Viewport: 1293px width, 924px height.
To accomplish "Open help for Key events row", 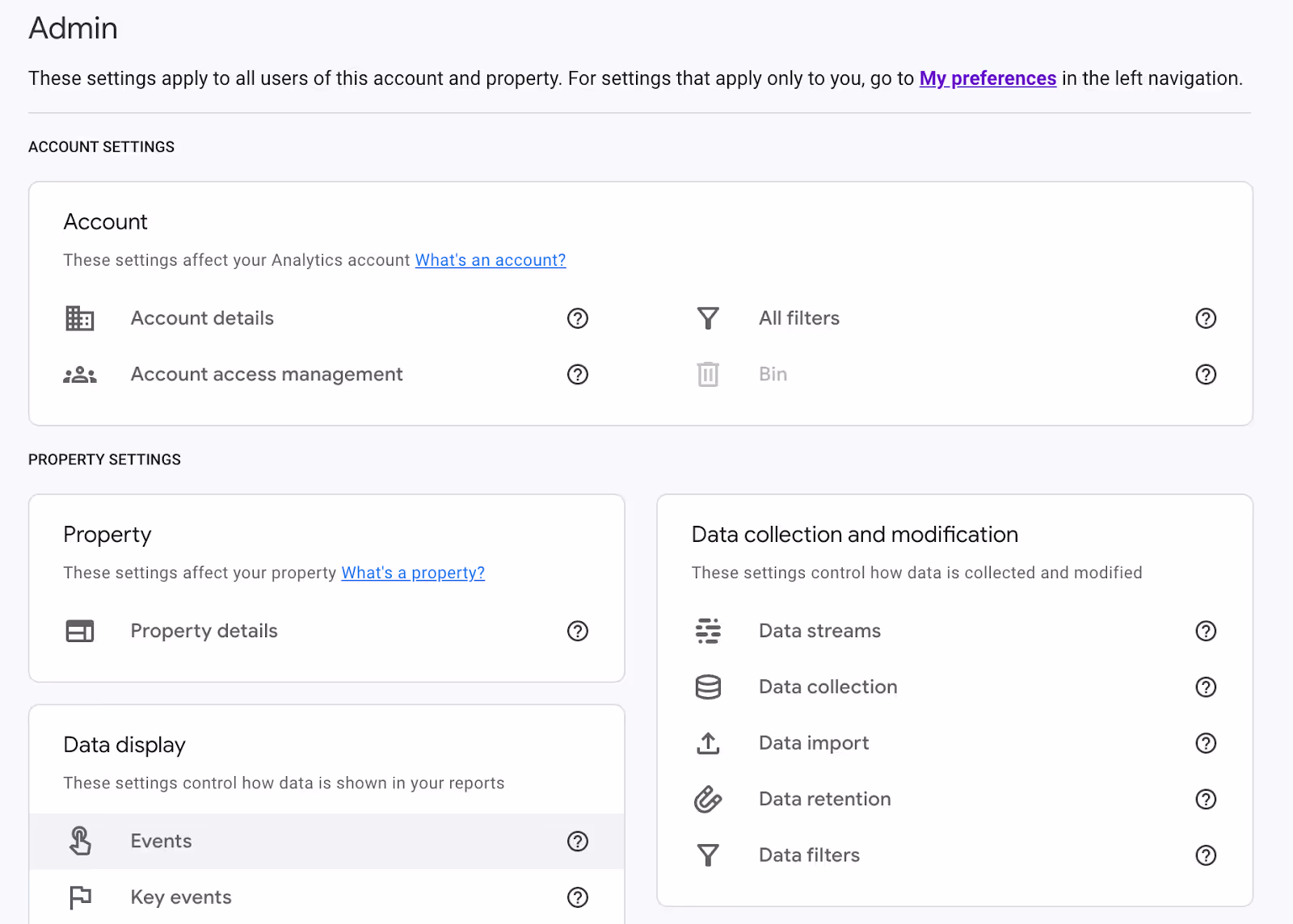I will click(578, 897).
